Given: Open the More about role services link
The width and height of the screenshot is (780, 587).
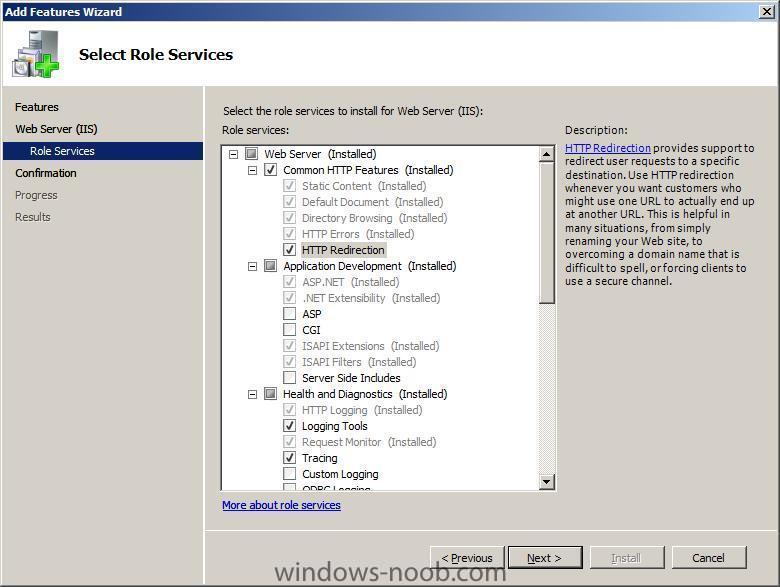Looking at the screenshot, I should [282, 505].
